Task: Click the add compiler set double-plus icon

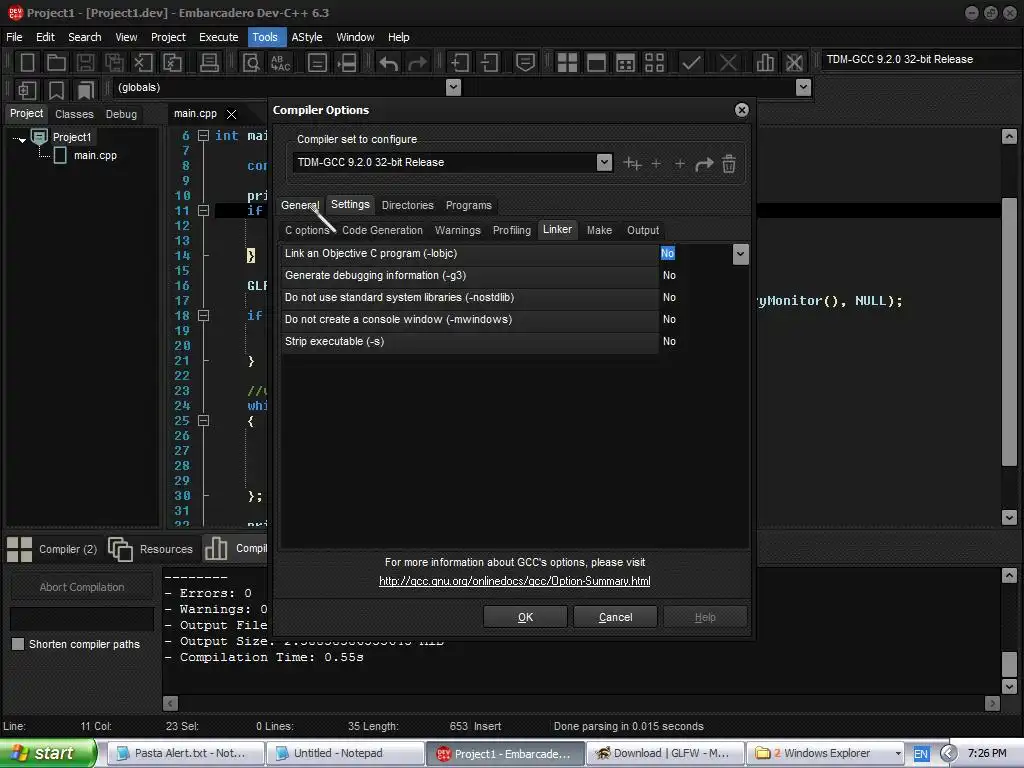Action: coord(632,163)
